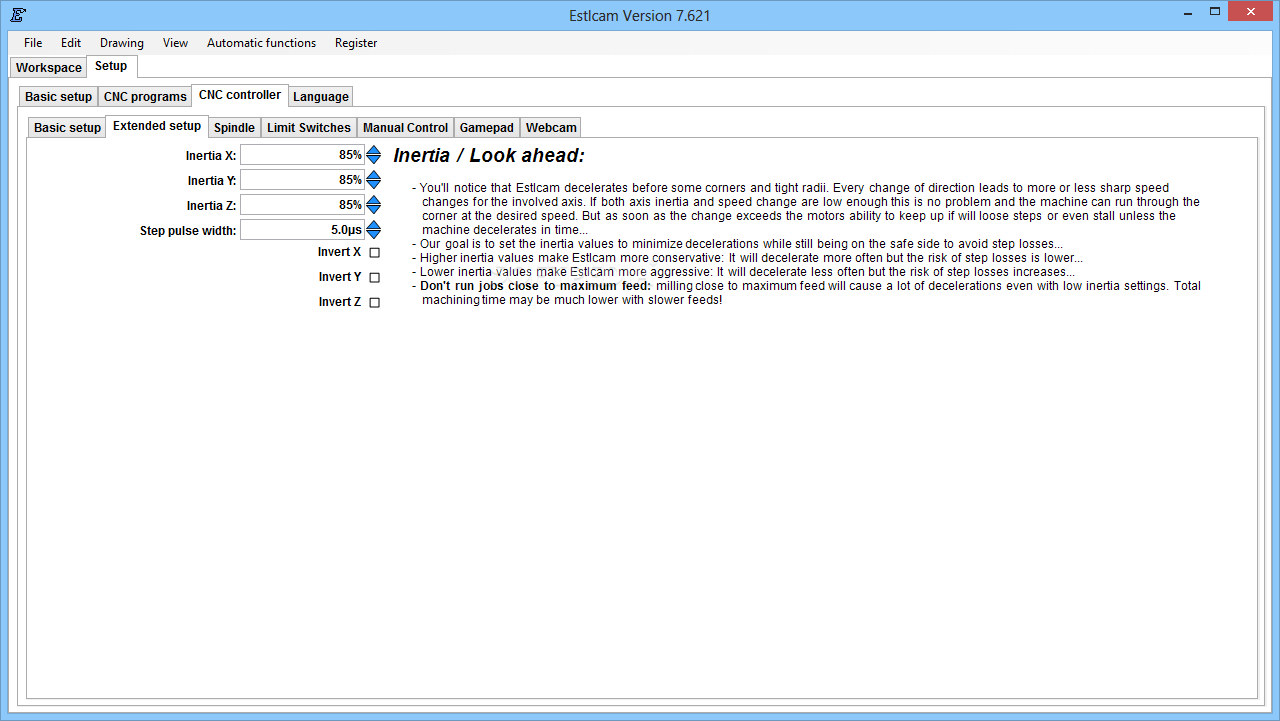The image size is (1280, 721).
Task: Open the Drawing menu
Action: pos(122,43)
